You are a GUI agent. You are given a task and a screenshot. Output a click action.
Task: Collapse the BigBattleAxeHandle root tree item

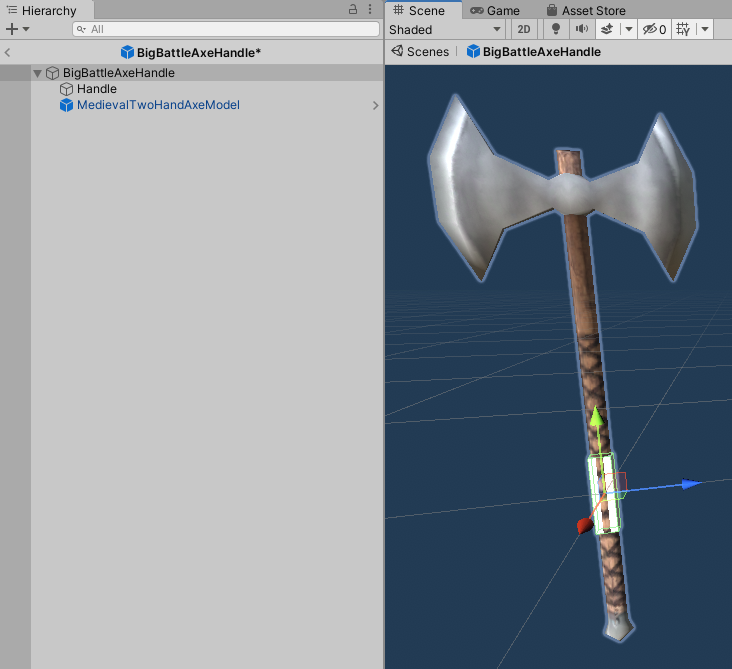pyautogui.click(x=37, y=73)
